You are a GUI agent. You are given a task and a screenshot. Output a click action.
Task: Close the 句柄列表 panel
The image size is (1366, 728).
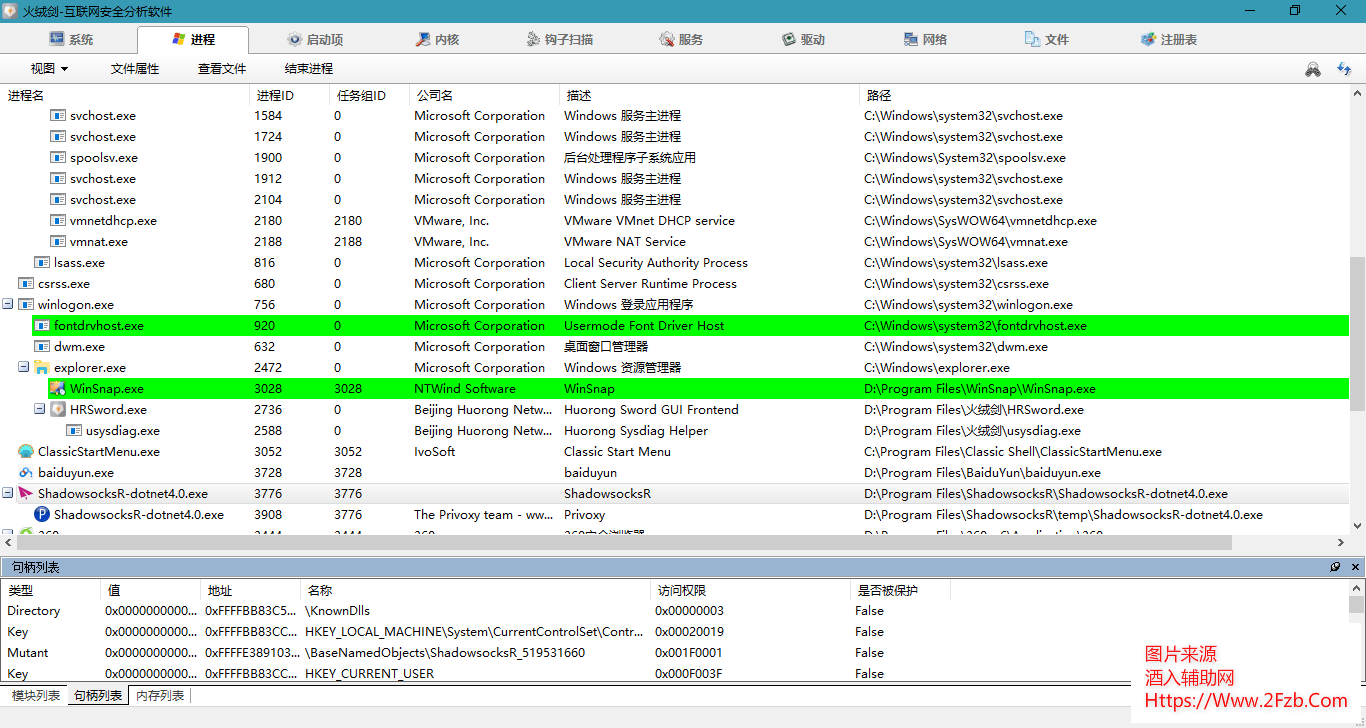(1355, 567)
